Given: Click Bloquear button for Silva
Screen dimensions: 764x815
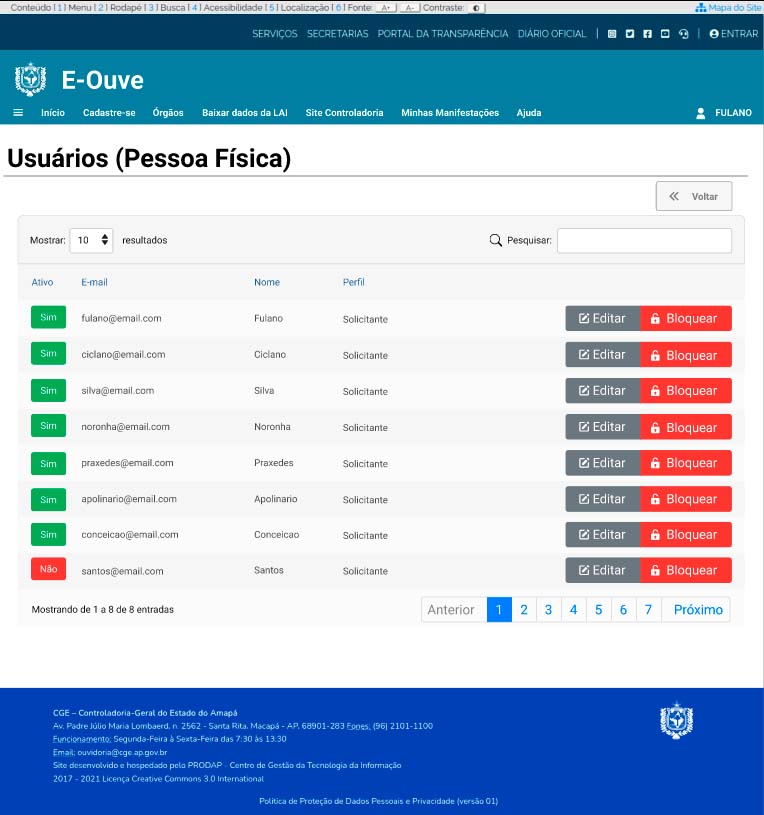Looking at the screenshot, I should click(685, 391).
